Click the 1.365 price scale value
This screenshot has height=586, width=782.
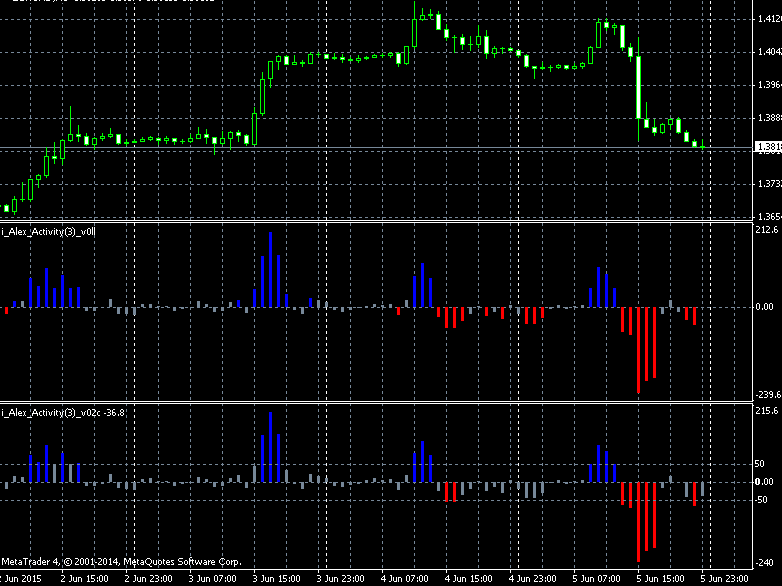(769, 217)
